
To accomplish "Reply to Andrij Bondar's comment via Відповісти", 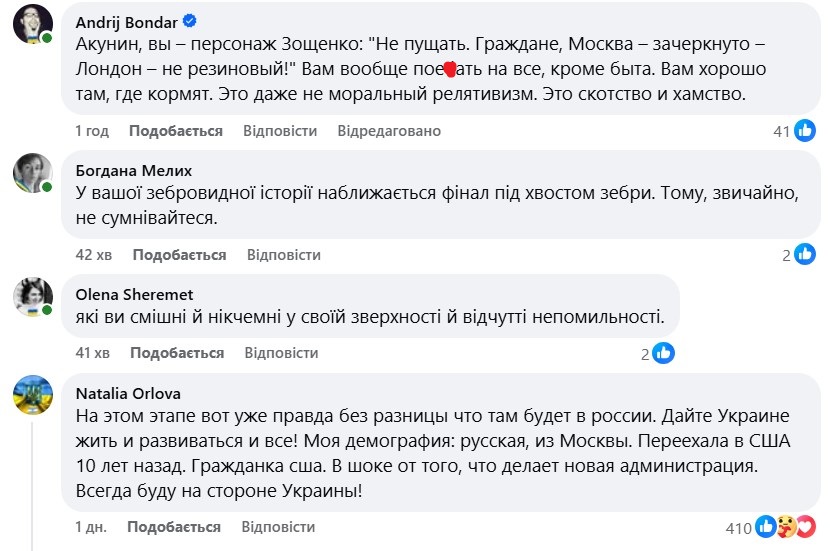I will click(280, 131).
